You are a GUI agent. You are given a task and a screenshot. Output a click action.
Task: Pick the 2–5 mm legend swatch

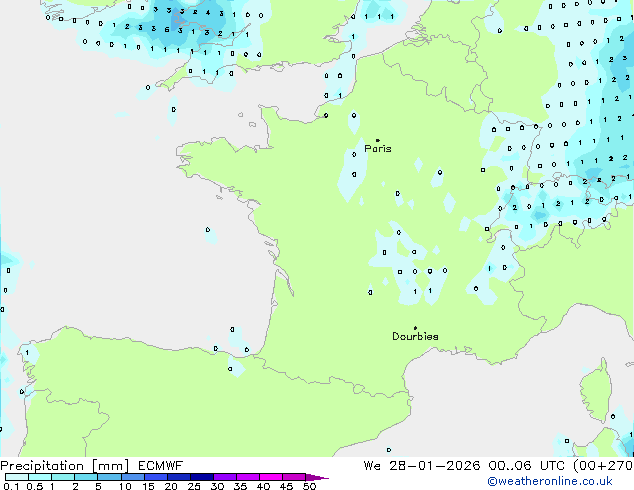[x=86, y=477]
